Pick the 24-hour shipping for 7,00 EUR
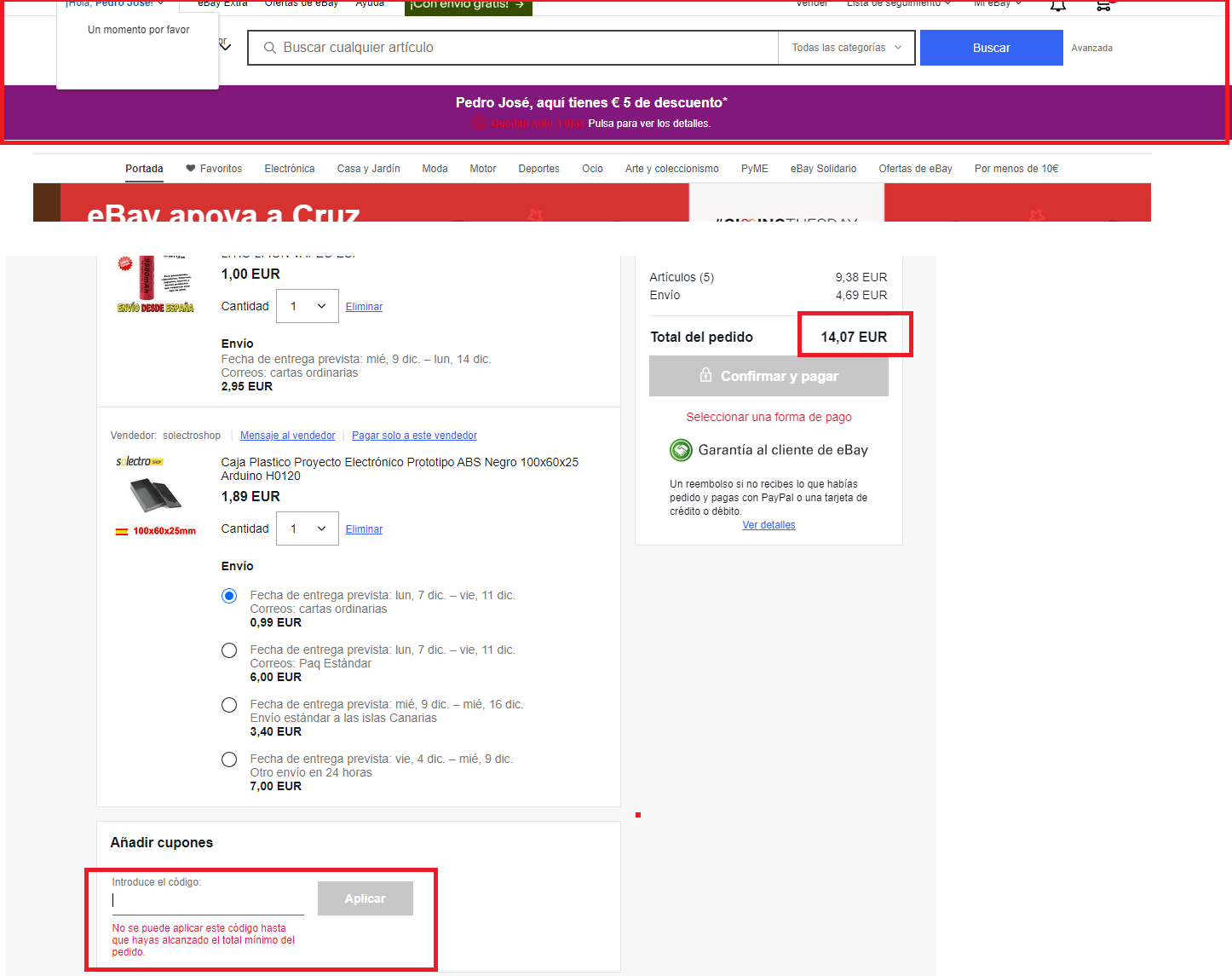The width and height of the screenshot is (1232, 976). 229,759
